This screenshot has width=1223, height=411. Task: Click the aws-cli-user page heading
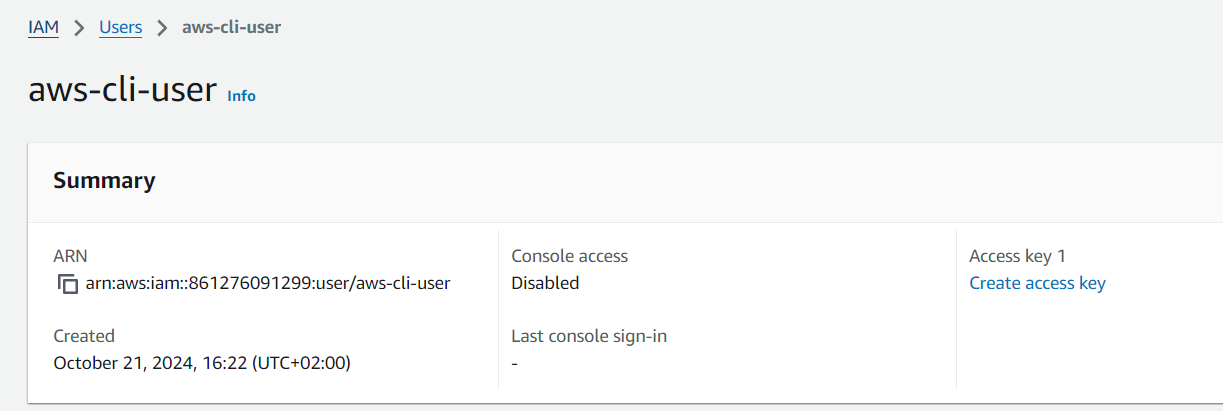tap(122, 90)
